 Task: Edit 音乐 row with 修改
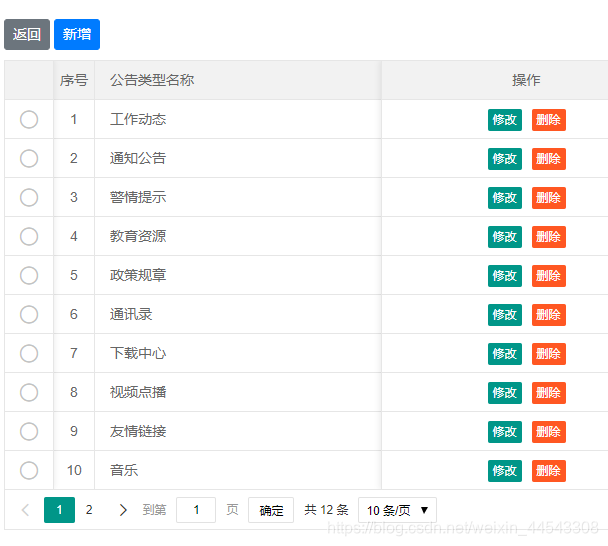505,471
